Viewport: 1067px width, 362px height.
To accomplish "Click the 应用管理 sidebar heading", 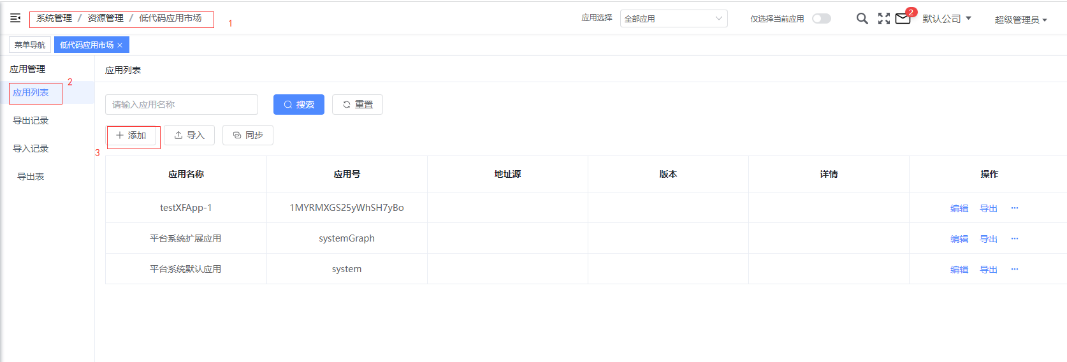I will 27,69.
